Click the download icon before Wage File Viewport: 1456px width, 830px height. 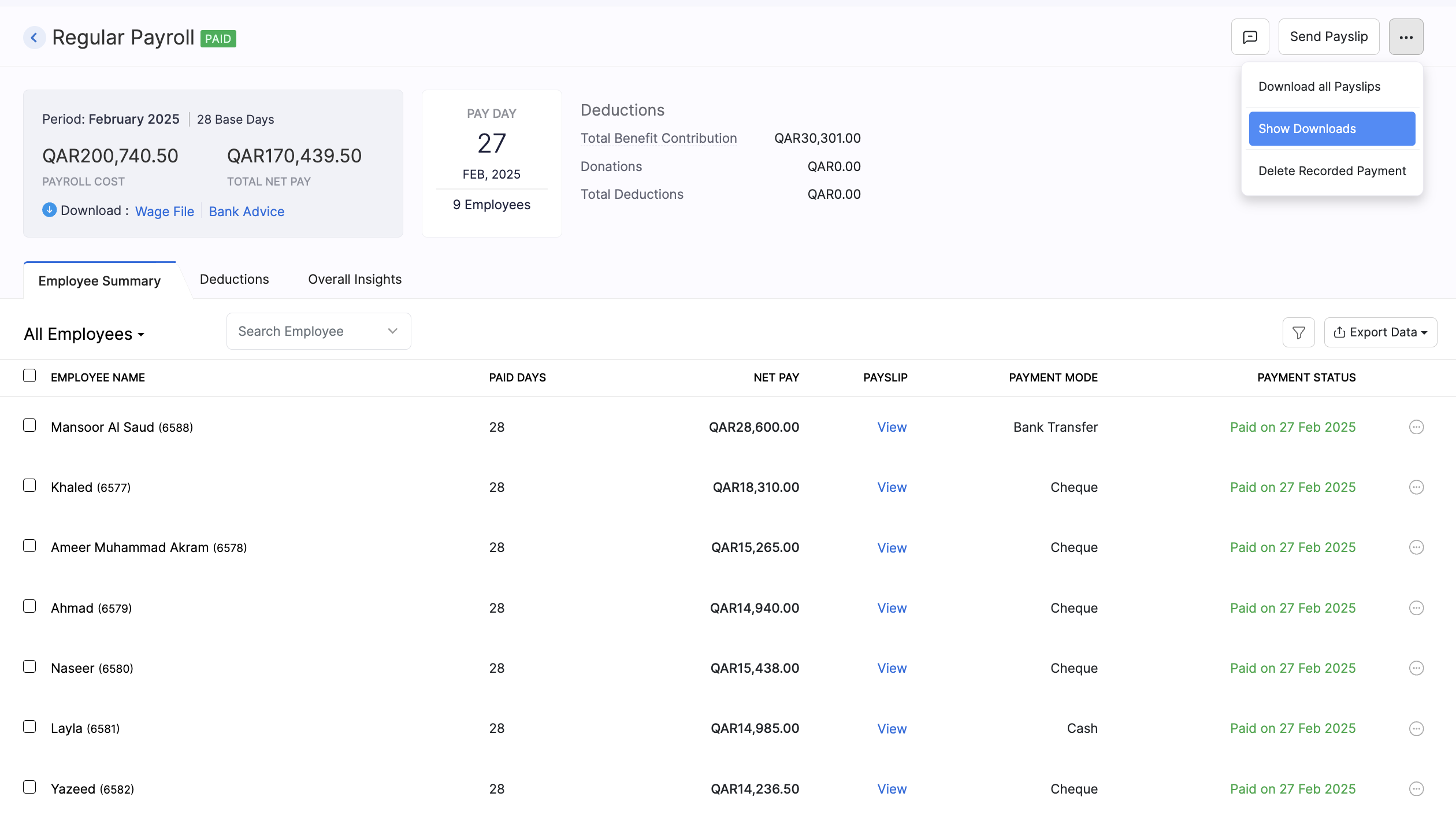tap(50, 210)
